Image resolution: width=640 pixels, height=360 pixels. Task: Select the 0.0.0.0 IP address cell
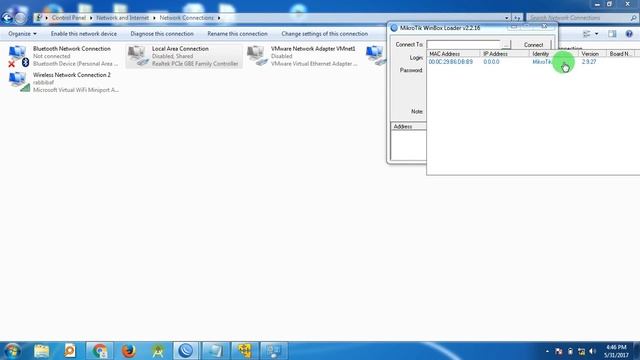[x=491, y=62]
